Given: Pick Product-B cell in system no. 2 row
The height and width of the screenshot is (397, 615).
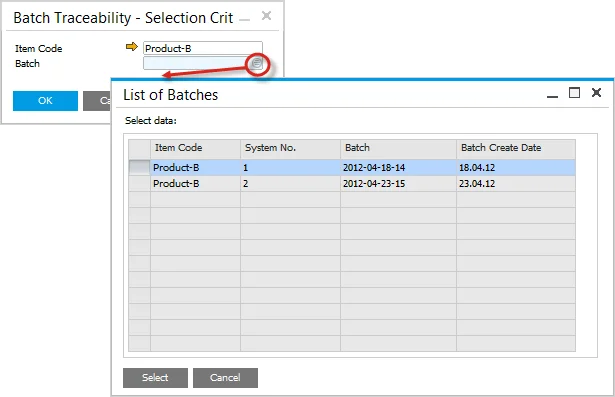Looking at the screenshot, I should point(195,184).
